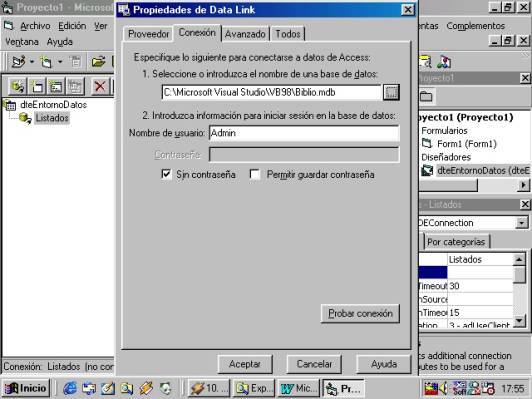The image size is (532, 399).
Task: Click the Pr... taskbar button
Action: [343, 388]
